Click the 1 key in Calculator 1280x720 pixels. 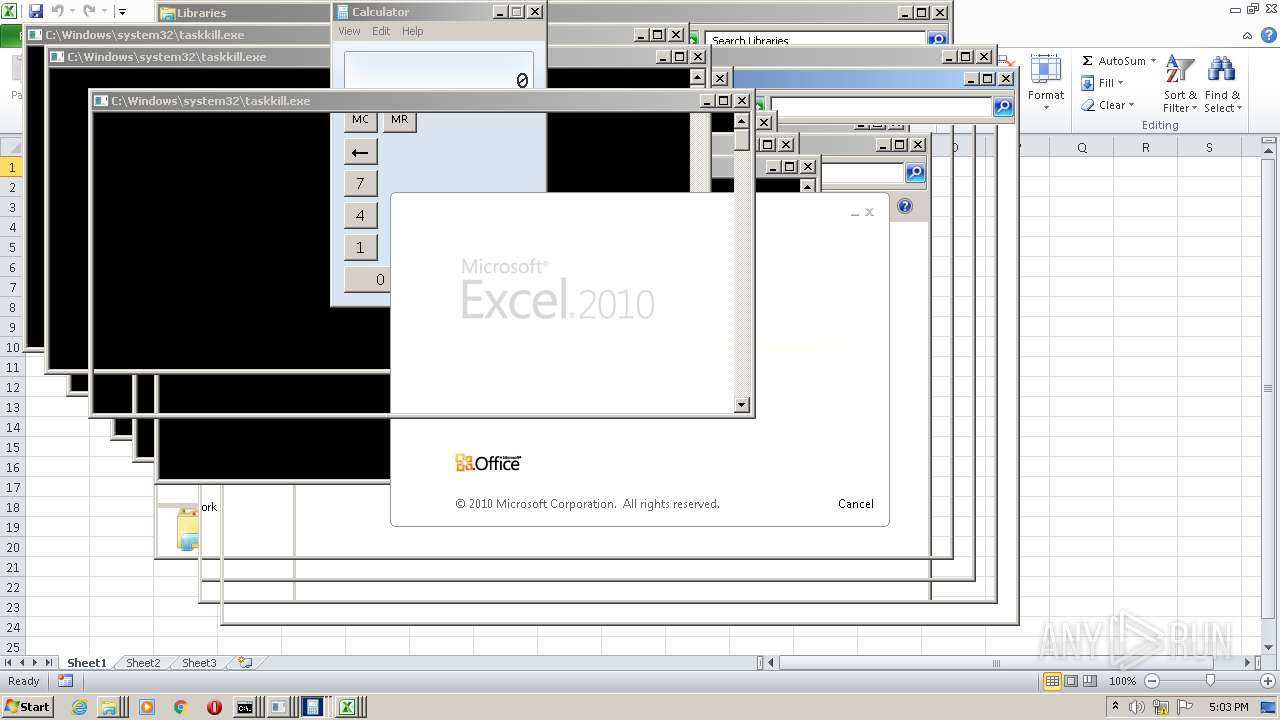360,247
